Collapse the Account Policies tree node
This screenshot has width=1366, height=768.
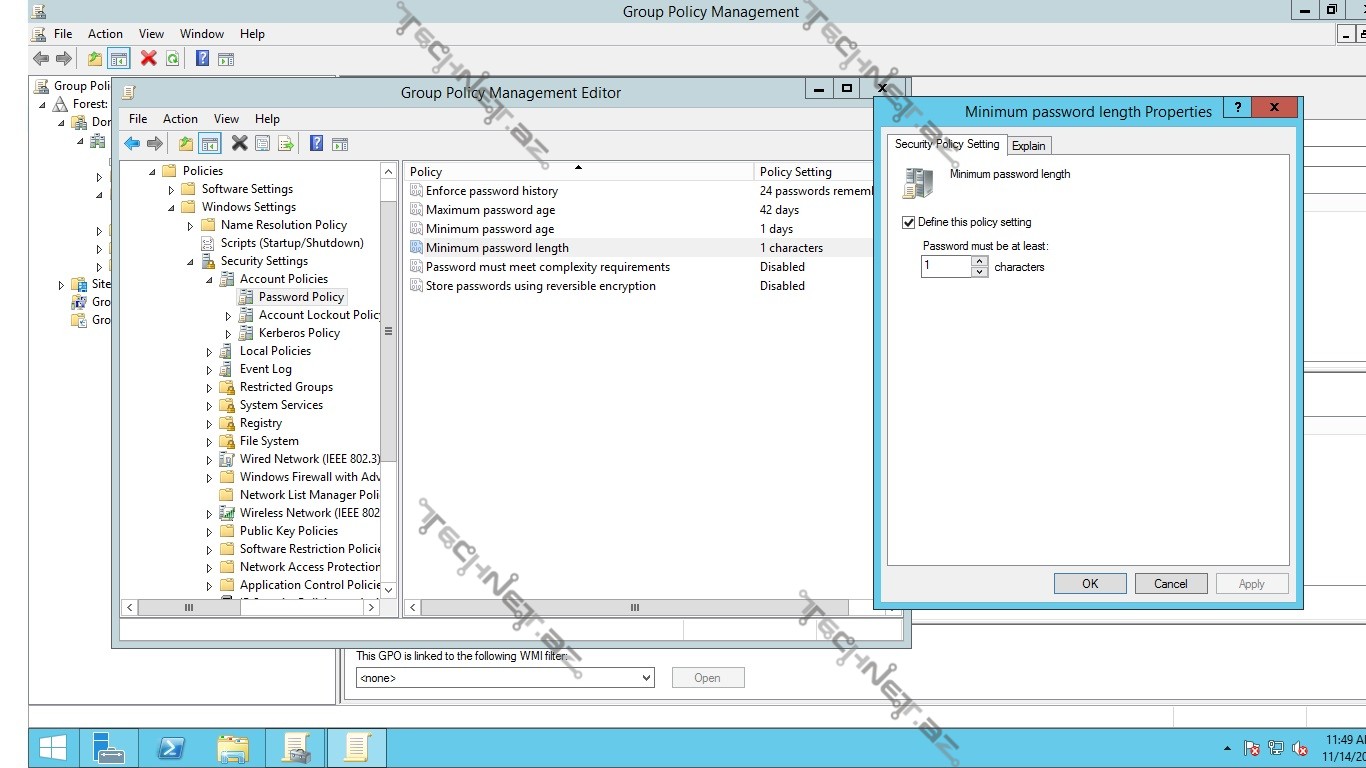click(x=210, y=280)
